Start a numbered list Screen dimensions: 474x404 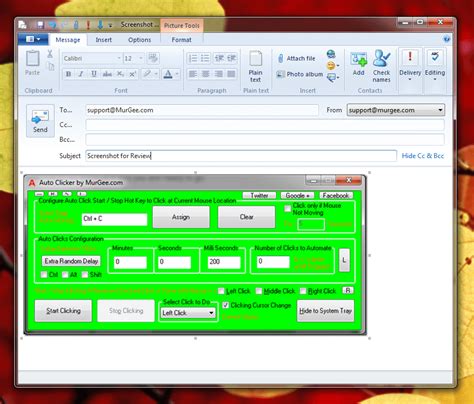[193, 59]
